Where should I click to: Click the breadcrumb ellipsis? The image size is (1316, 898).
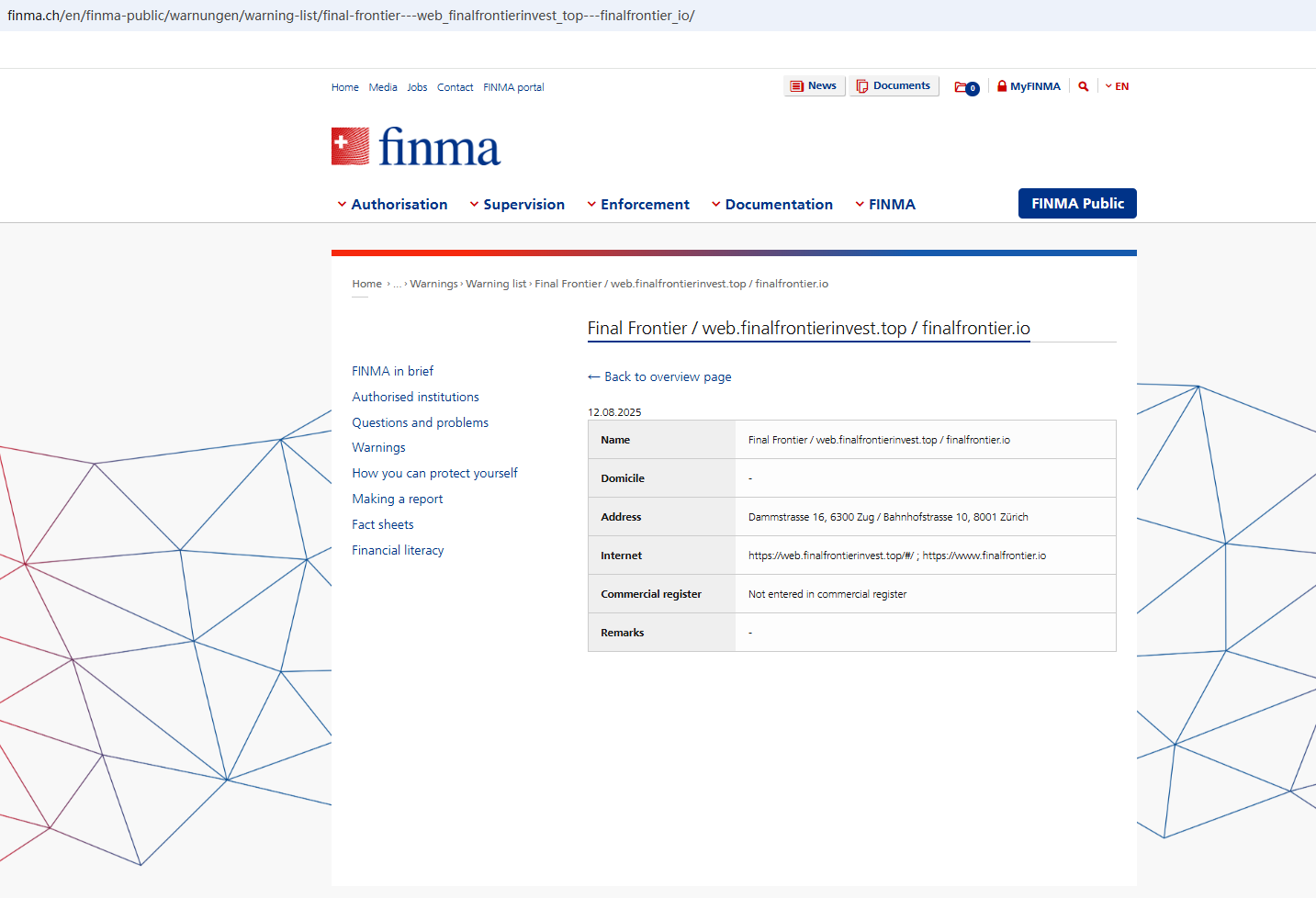pyautogui.click(x=398, y=284)
